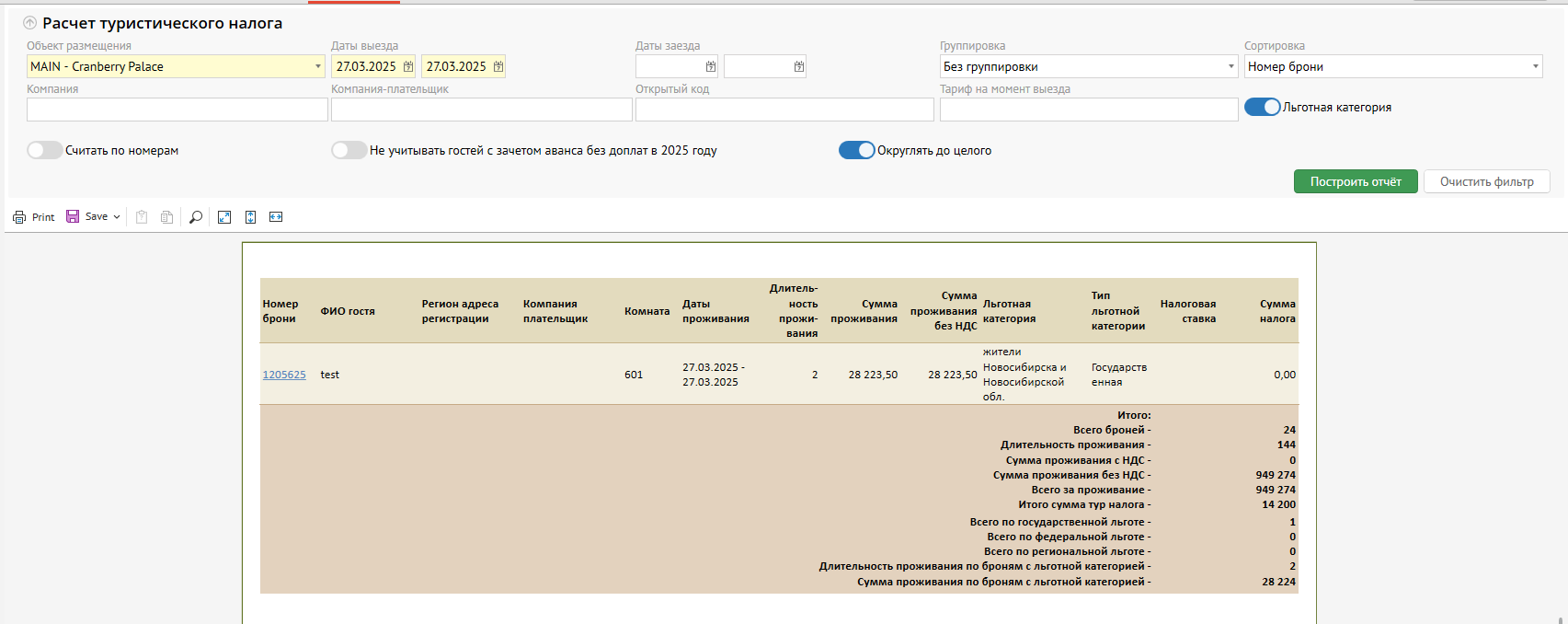Toggle off the Льготная категория switch
Image resolution: width=1568 pixels, height=624 pixels.
pyautogui.click(x=1262, y=107)
